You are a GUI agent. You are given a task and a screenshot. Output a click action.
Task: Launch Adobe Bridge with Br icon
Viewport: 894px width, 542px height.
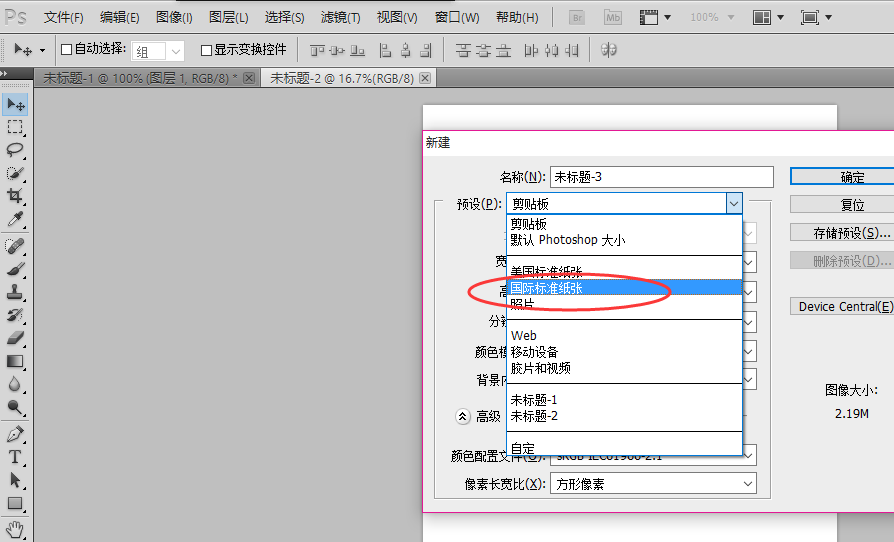tap(577, 18)
